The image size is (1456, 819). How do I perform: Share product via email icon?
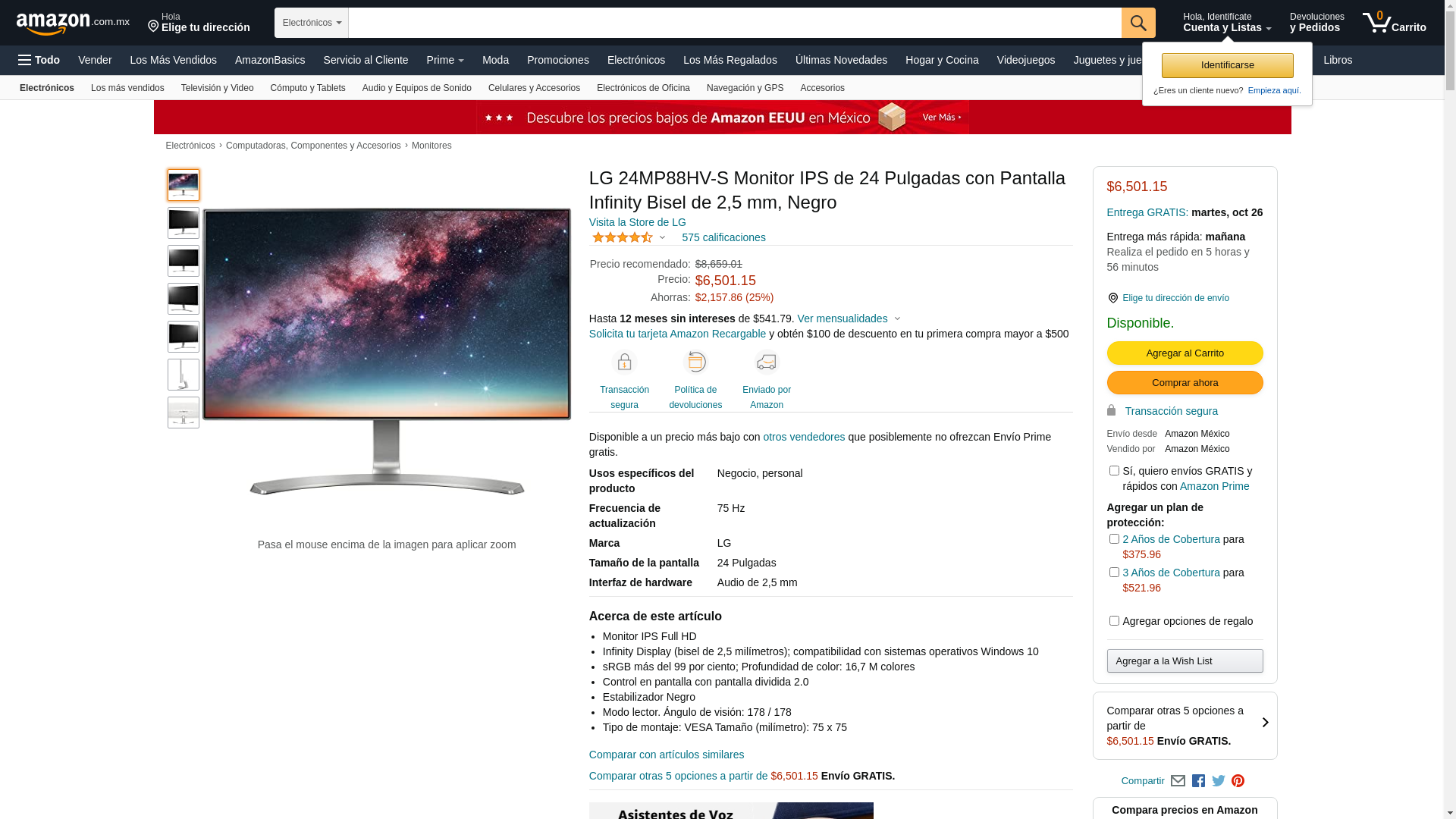[x=1178, y=781]
